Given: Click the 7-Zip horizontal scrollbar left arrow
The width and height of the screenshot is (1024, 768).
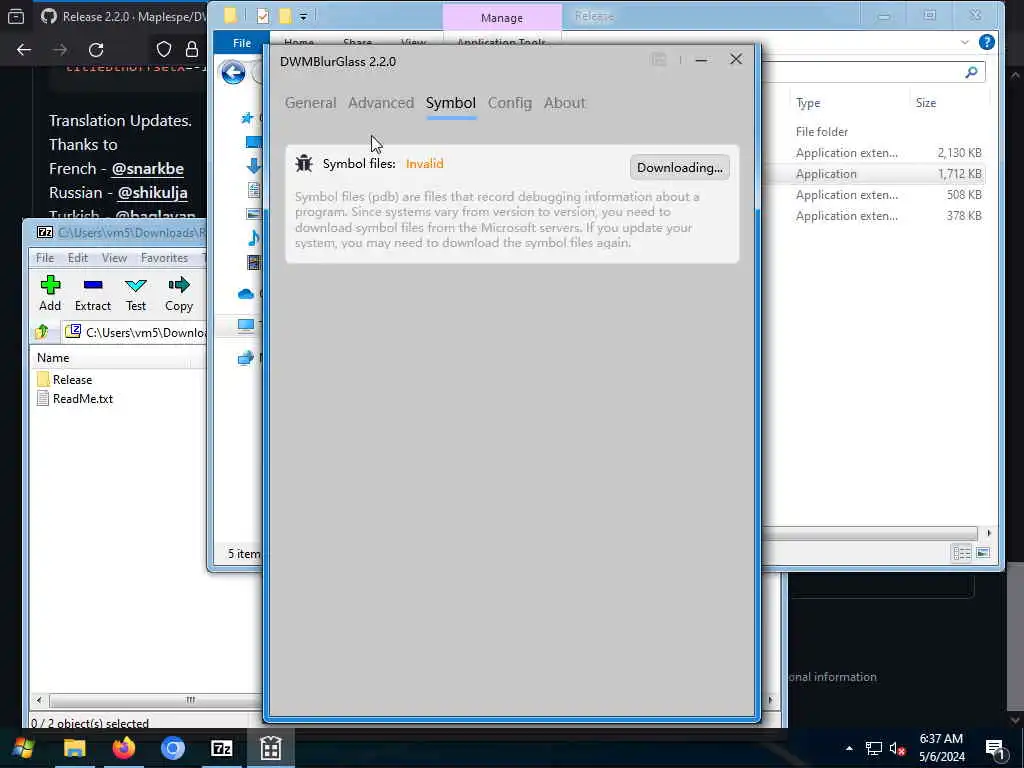Looking at the screenshot, I should coord(39,700).
